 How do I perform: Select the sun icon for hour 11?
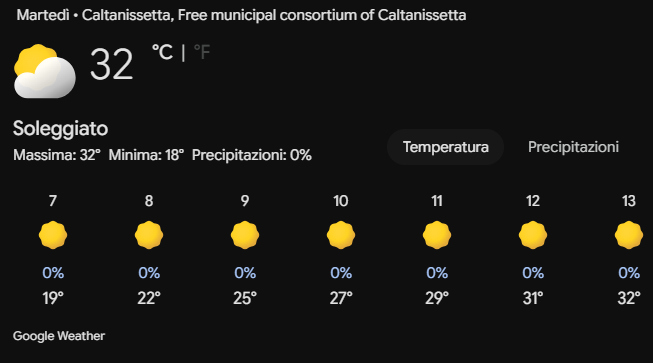pyautogui.click(x=437, y=235)
